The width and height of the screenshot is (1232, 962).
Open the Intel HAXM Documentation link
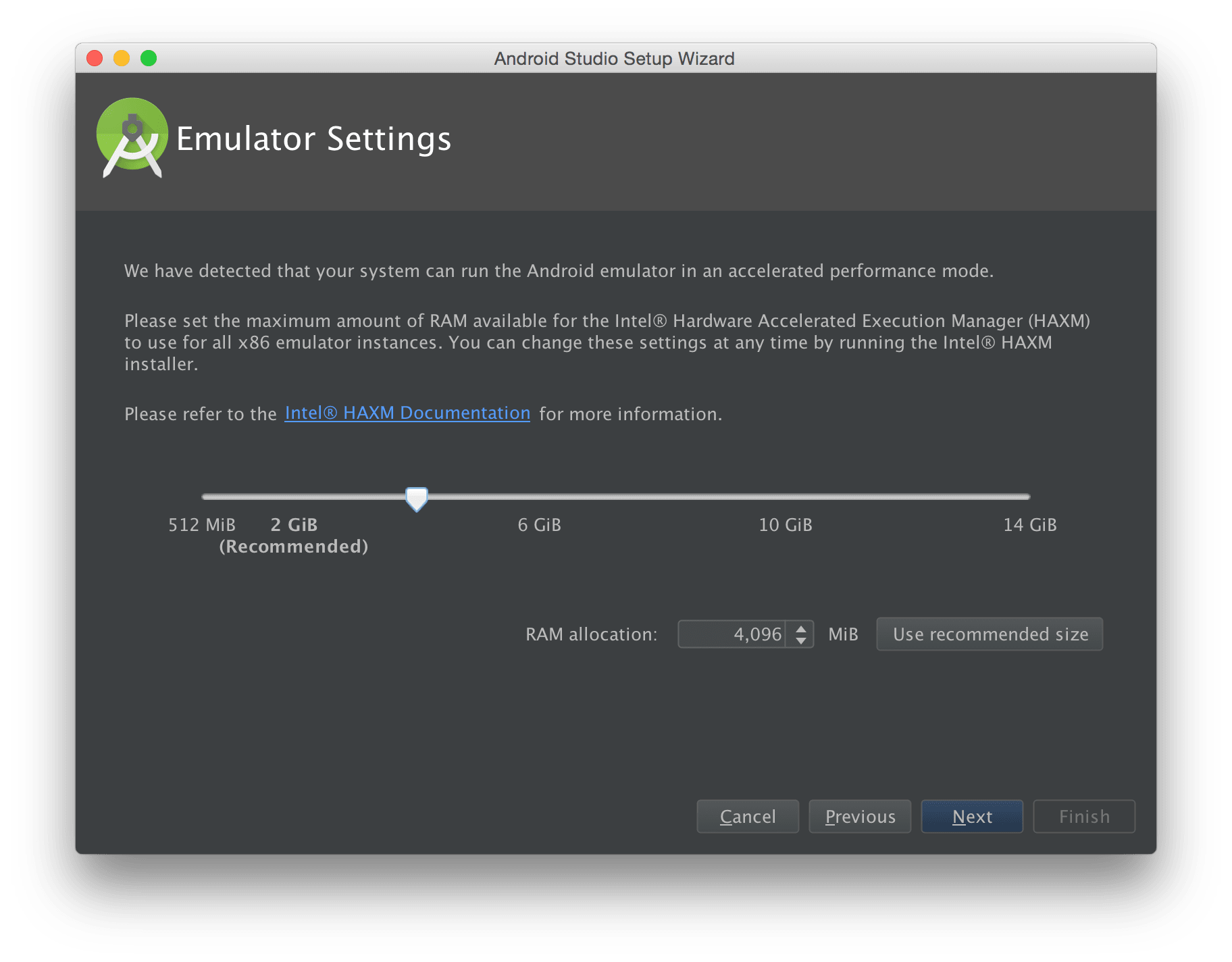click(407, 413)
